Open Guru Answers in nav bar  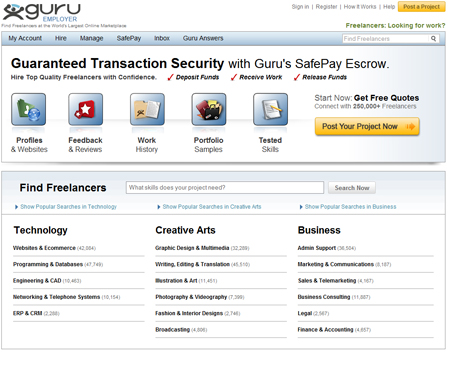tap(203, 38)
